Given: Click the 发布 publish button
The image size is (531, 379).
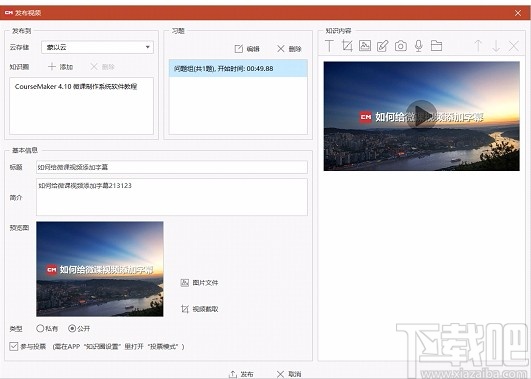Looking at the screenshot, I should click(241, 374).
